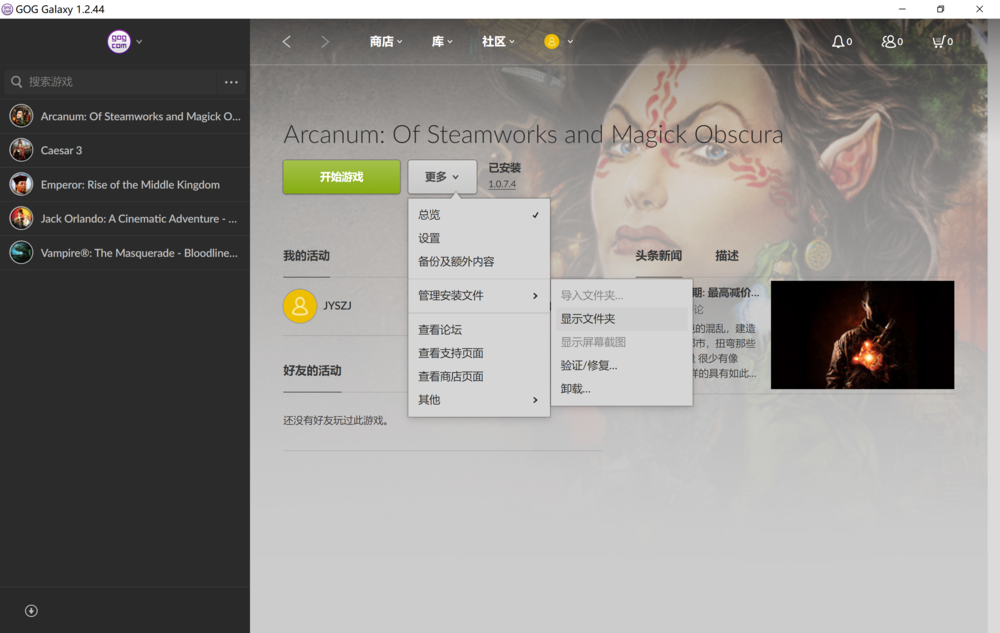
Task: Click the Jack Orlando game icon
Action: tap(21, 219)
